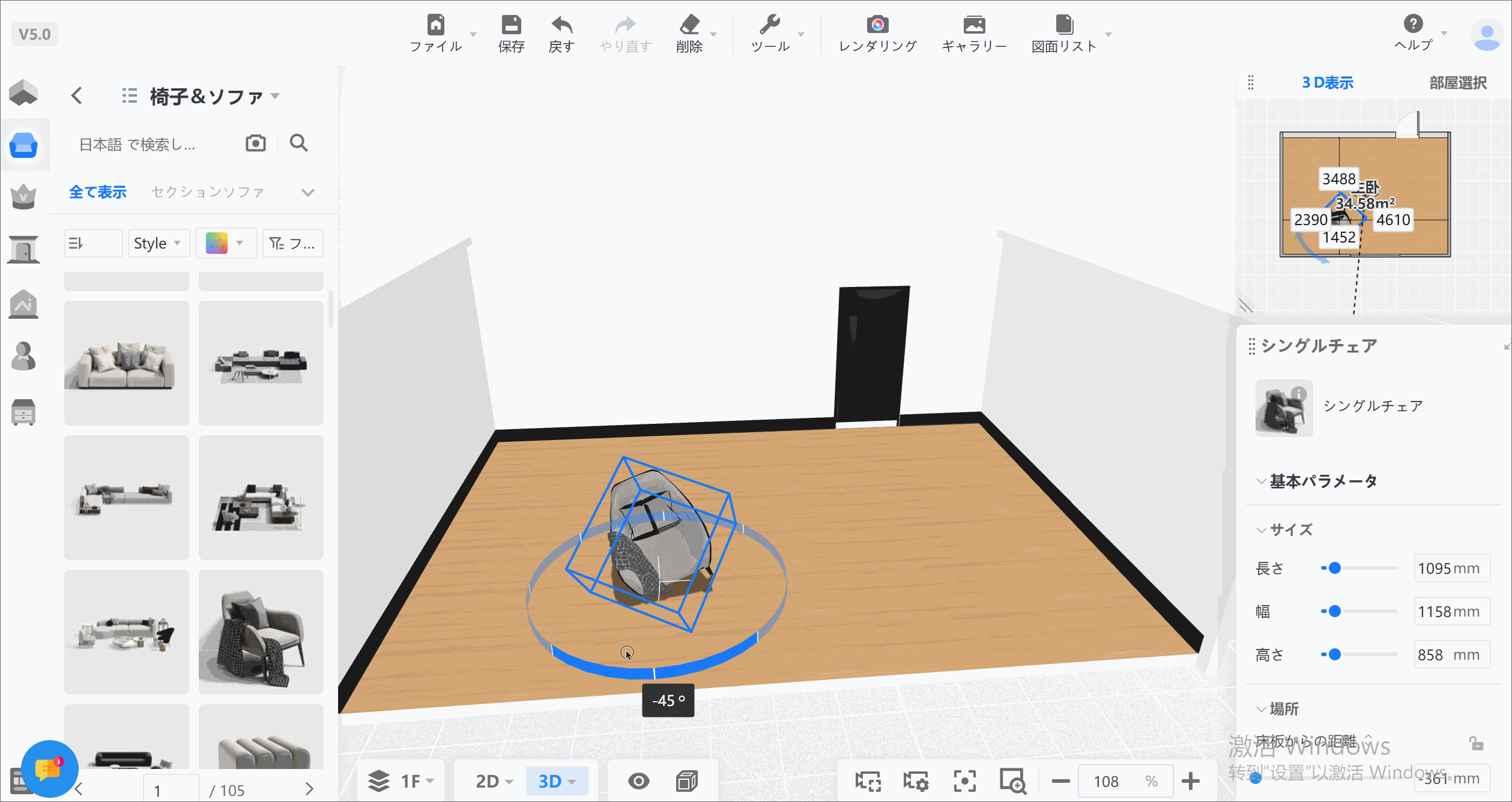This screenshot has height=802, width=1512.
Task: Edit the 858 mm height field
Action: click(1452, 654)
